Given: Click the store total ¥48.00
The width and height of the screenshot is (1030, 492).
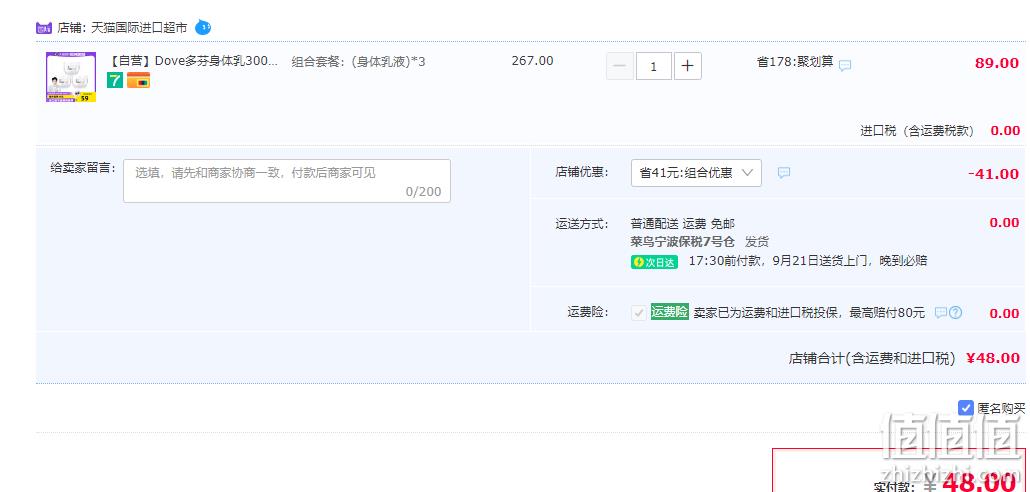Looking at the screenshot, I should 993,358.
